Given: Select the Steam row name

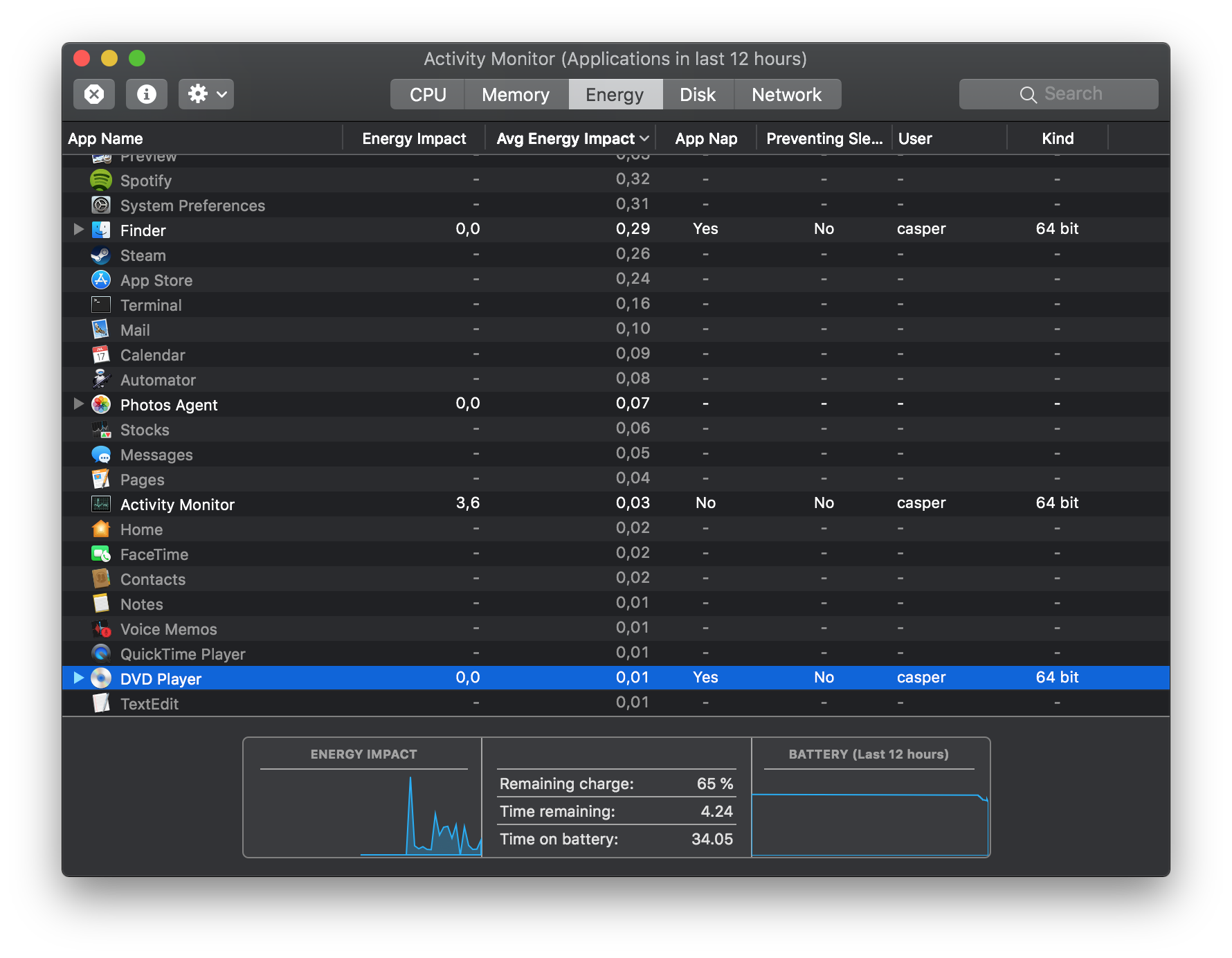Looking at the screenshot, I should click(143, 255).
